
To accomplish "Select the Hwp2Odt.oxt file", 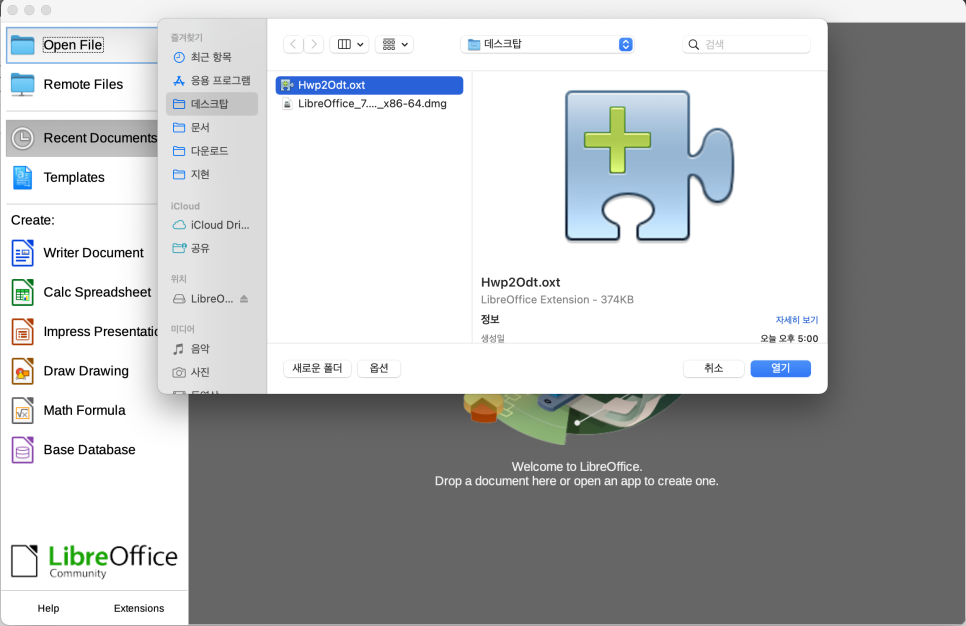I will (x=369, y=85).
